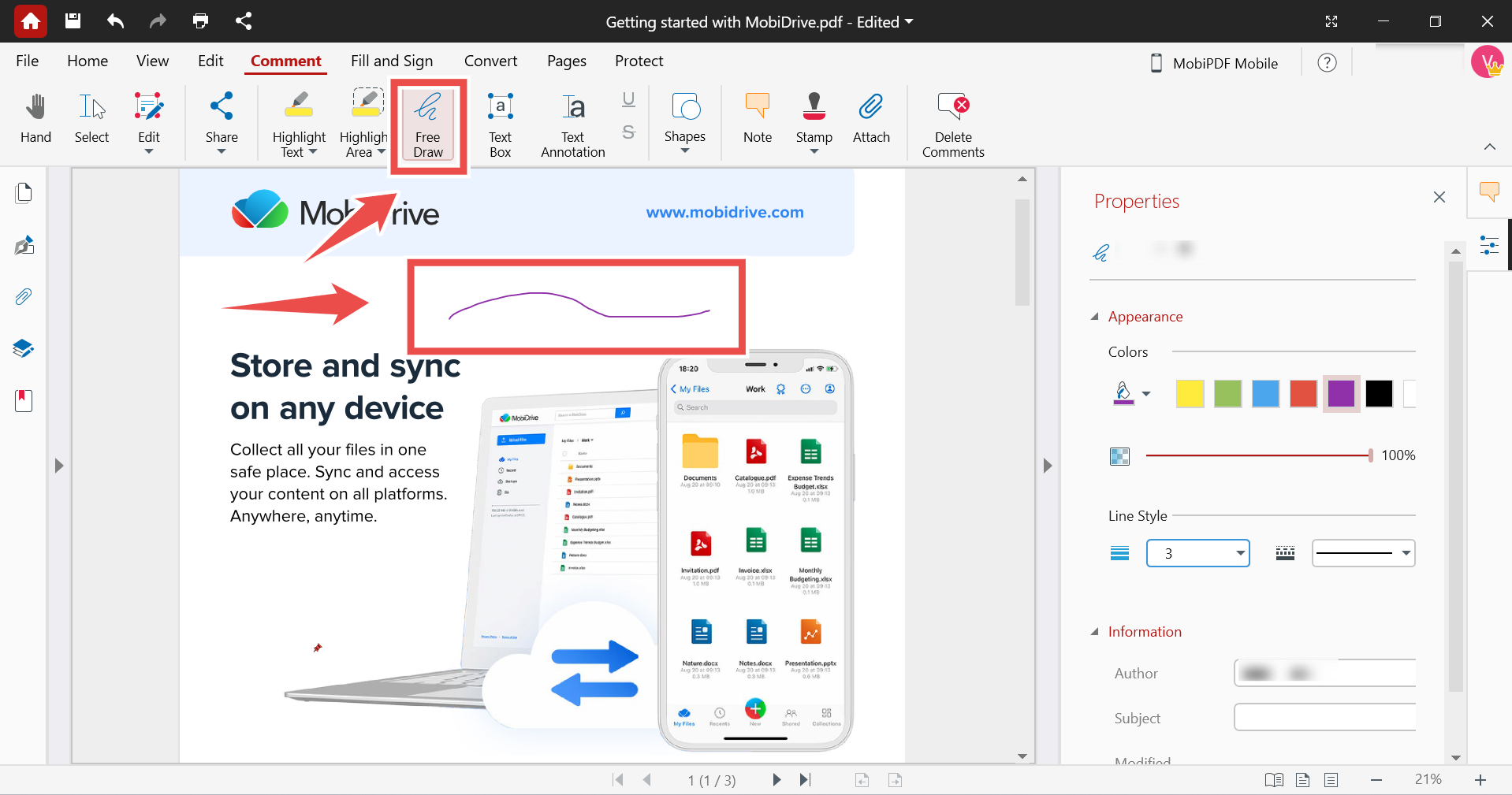Select the Hand tool
Screen dimensions: 1512x795
pos(35,118)
